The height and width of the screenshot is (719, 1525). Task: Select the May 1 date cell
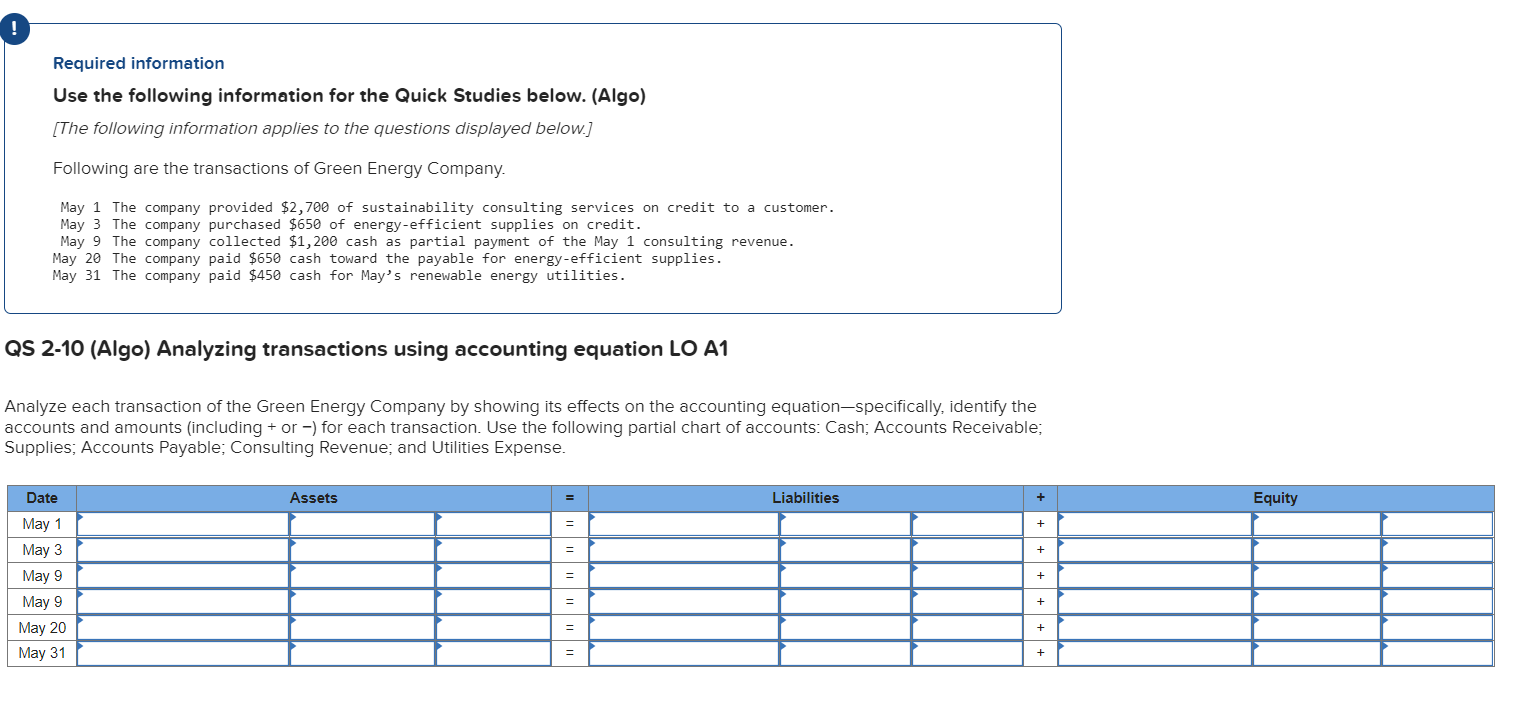pyautogui.click(x=42, y=524)
